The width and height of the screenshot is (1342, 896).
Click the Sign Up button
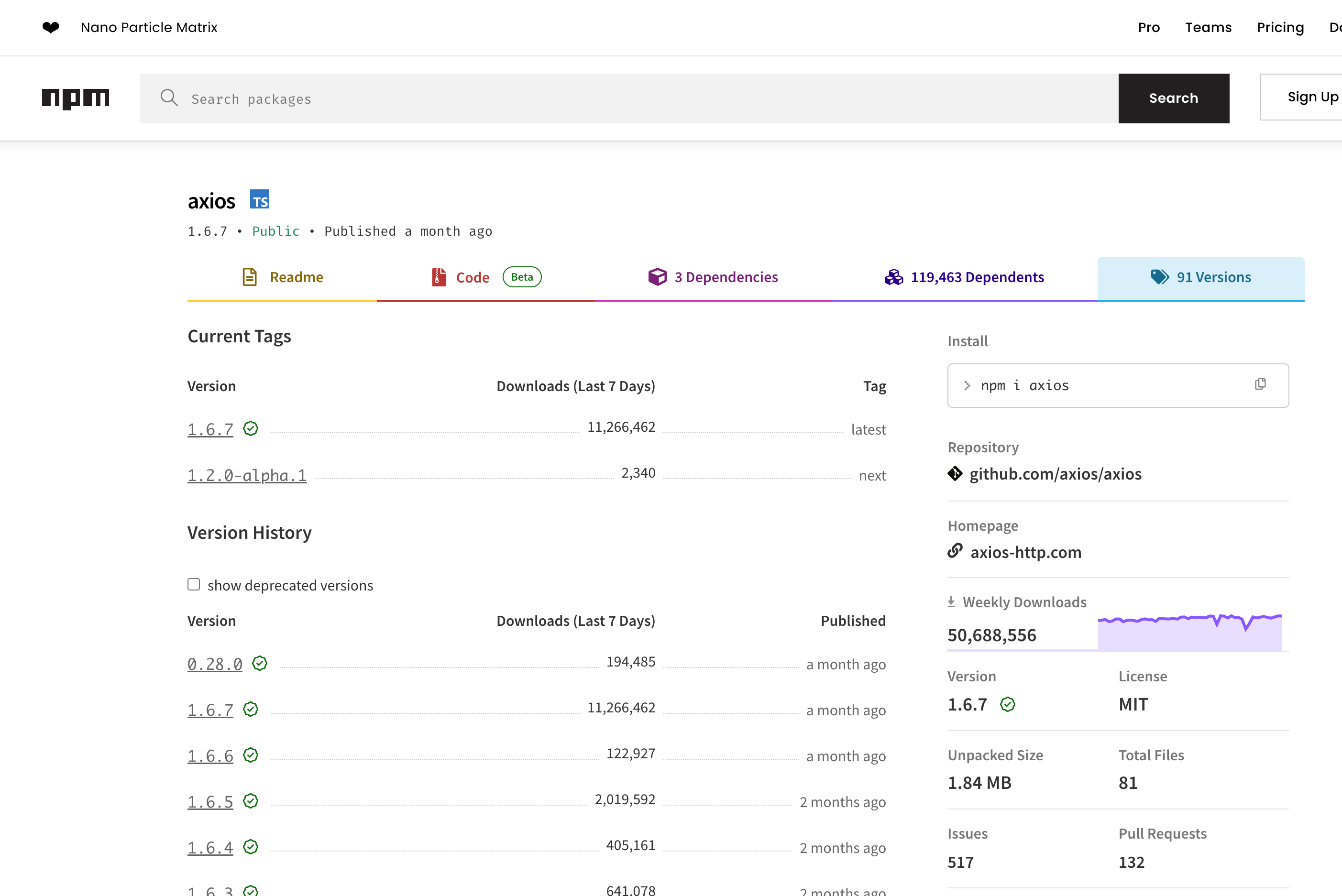[1301, 97]
